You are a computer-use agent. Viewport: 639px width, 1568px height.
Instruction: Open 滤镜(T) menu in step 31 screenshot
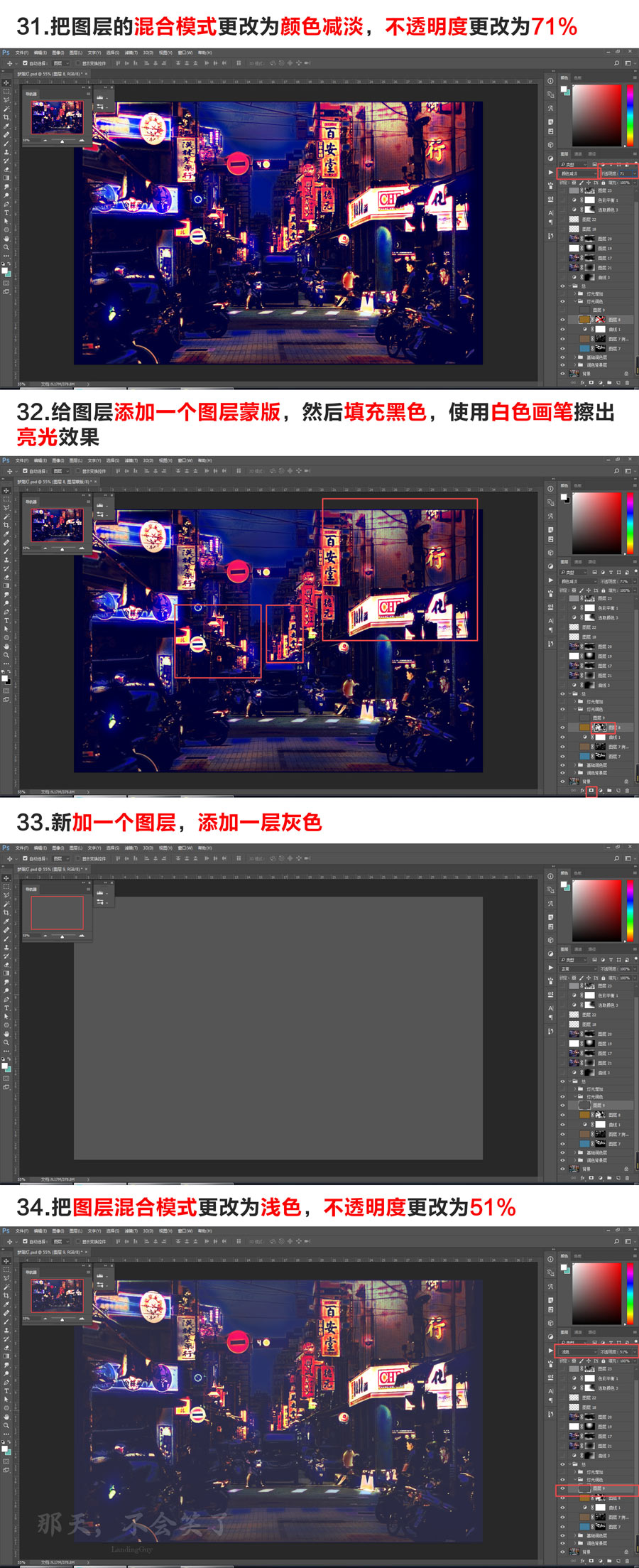click(131, 53)
